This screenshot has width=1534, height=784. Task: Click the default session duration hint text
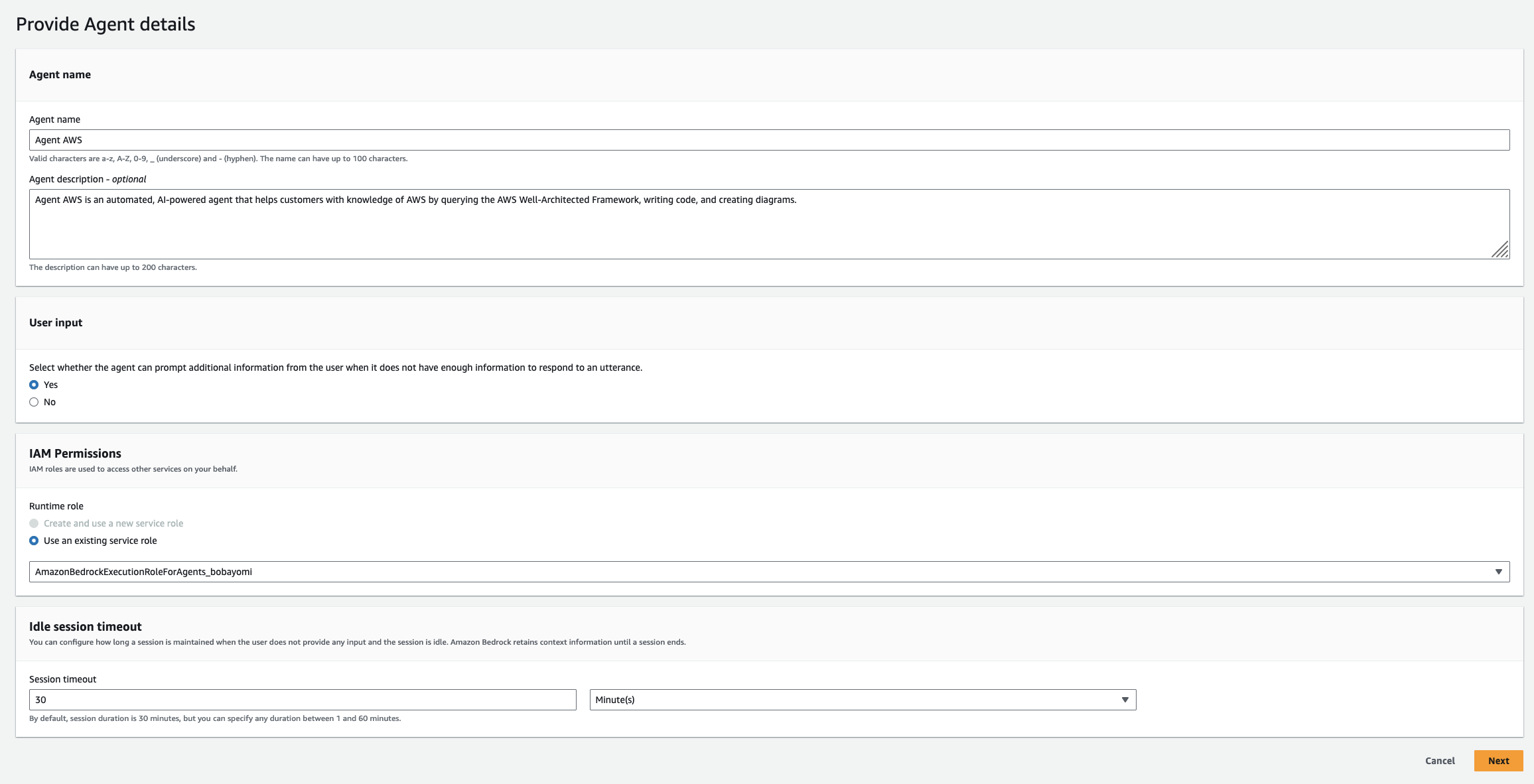[215, 718]
